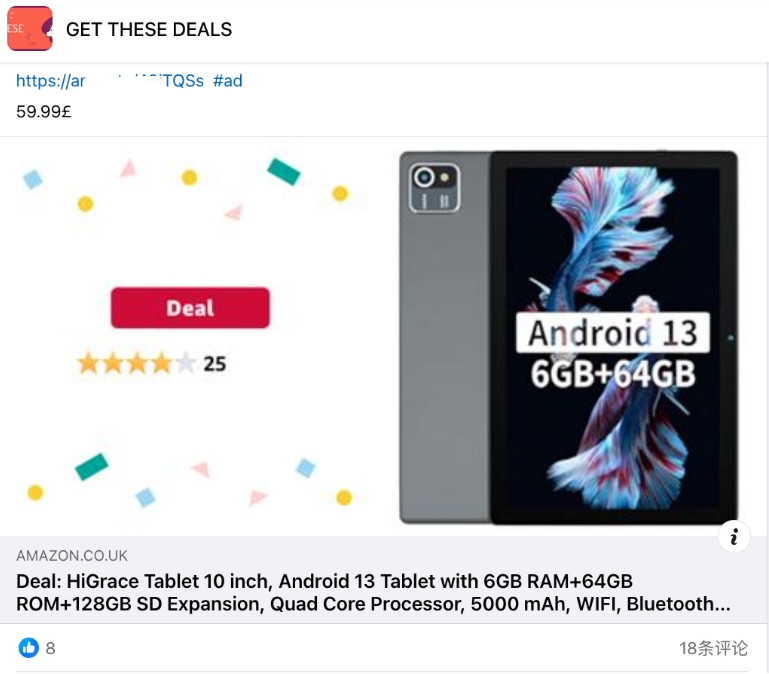Click the 6GB+64GB text on image
The width and height of the screenshot is (769, 674).
(x=613, y=374)
